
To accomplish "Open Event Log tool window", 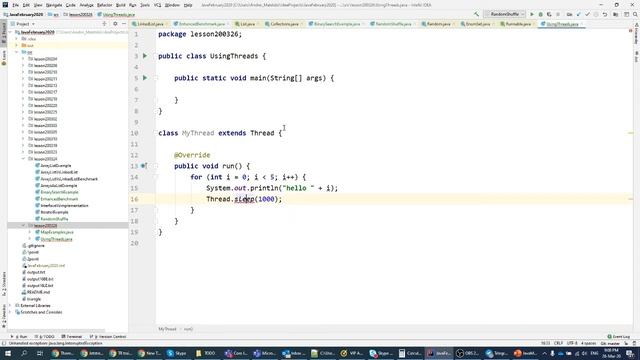I will (x=619, y=337).
